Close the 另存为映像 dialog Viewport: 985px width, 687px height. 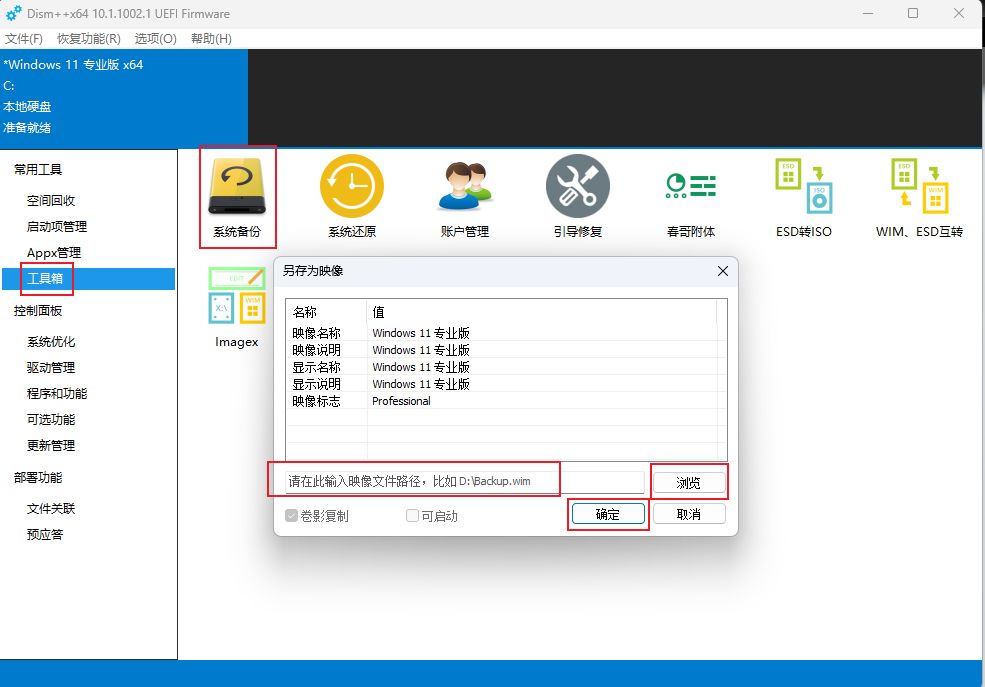click(723, 271)
